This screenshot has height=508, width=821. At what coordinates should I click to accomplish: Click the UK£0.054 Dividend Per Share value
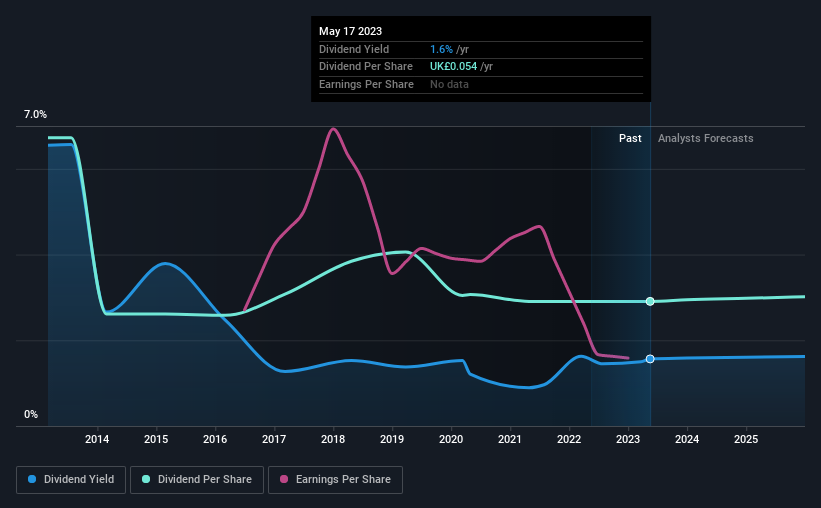tap(453, 67)
